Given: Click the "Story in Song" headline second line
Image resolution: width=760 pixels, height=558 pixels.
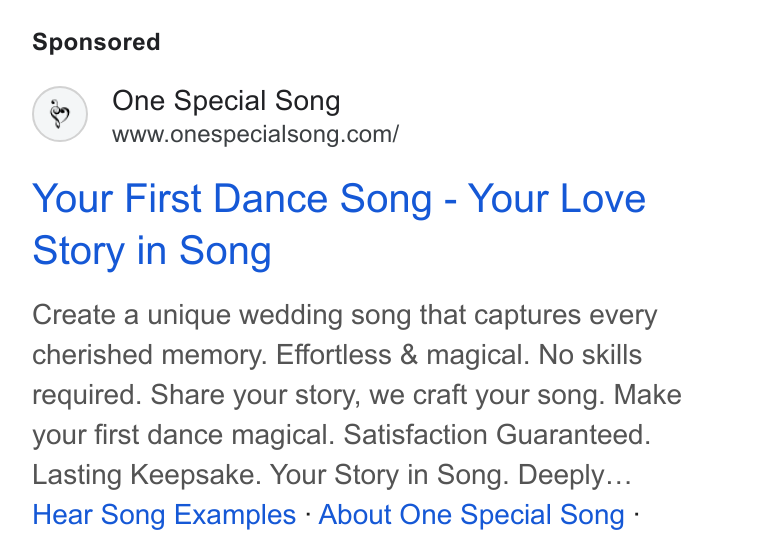Looking at the screenshot, I should pos(152,251).
